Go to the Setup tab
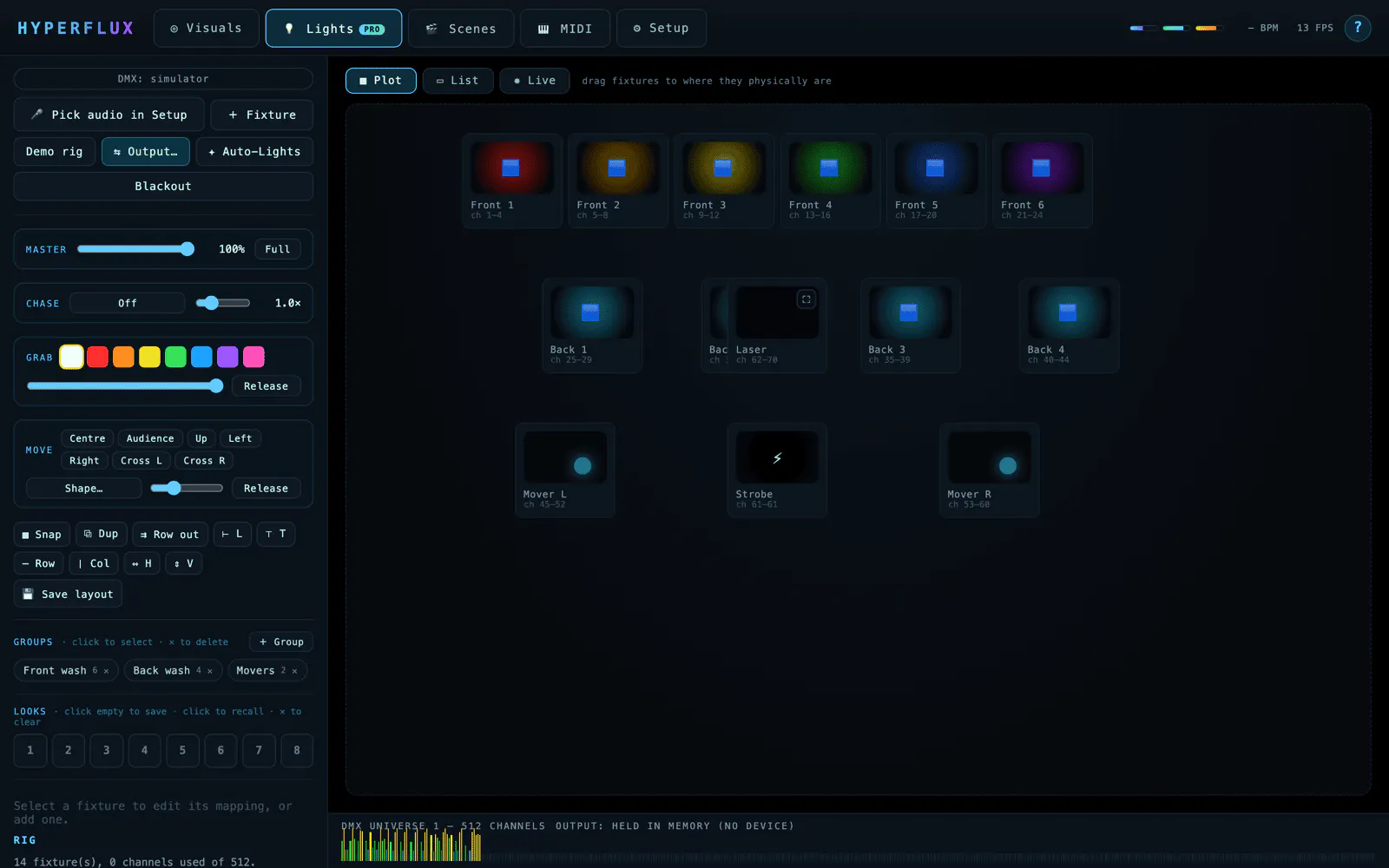Image resolution: width=1389 pixels, height=868 pixels. [662, 28]
